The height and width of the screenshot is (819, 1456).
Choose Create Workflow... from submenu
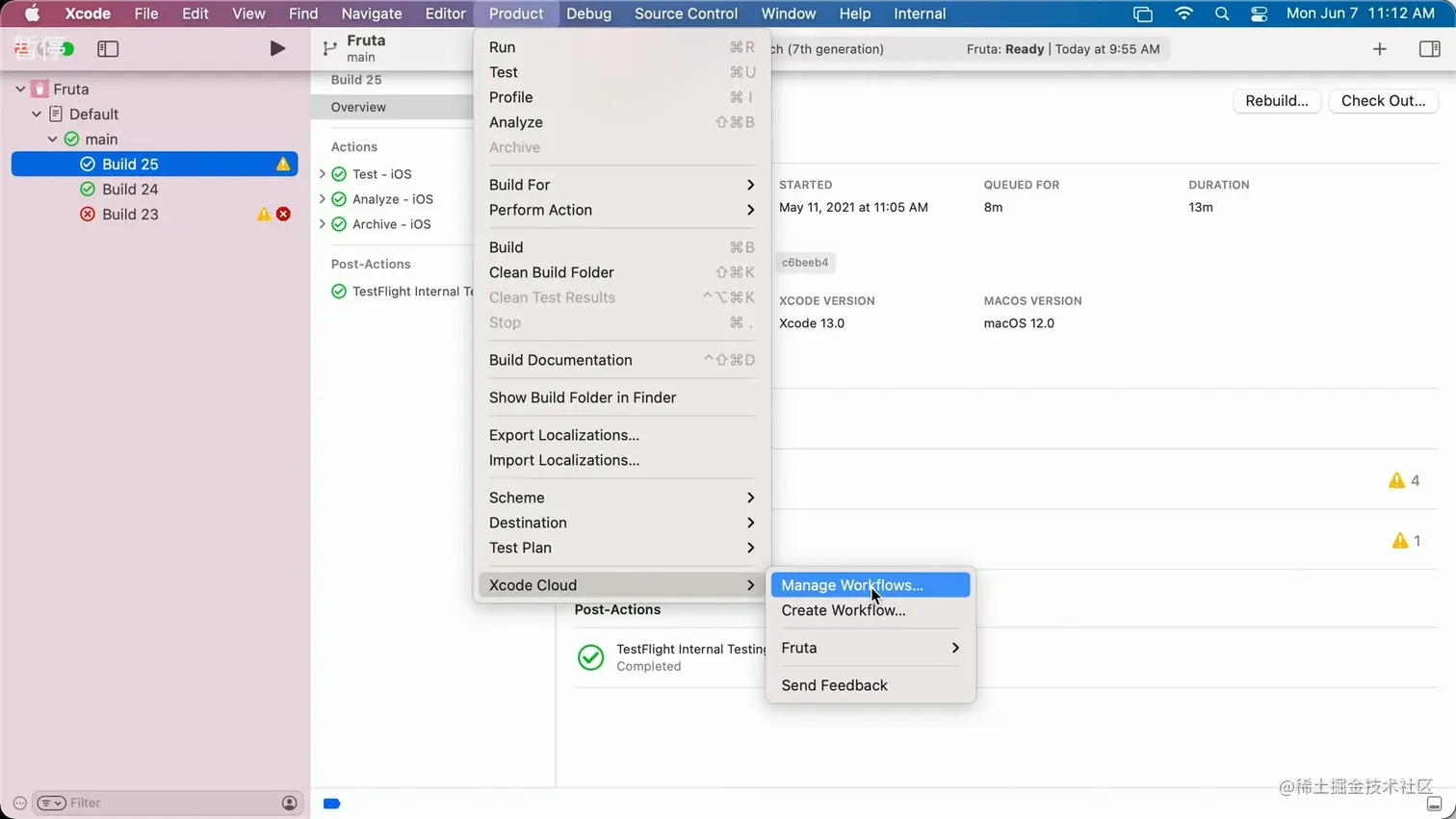click(871, 610)
